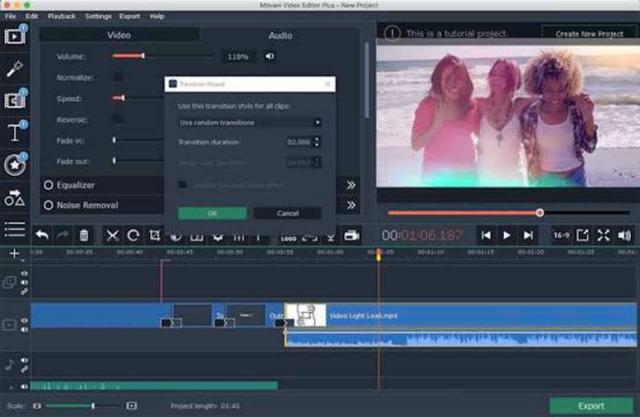Click the Crop tool in toolbar

(x=155, y=236)
